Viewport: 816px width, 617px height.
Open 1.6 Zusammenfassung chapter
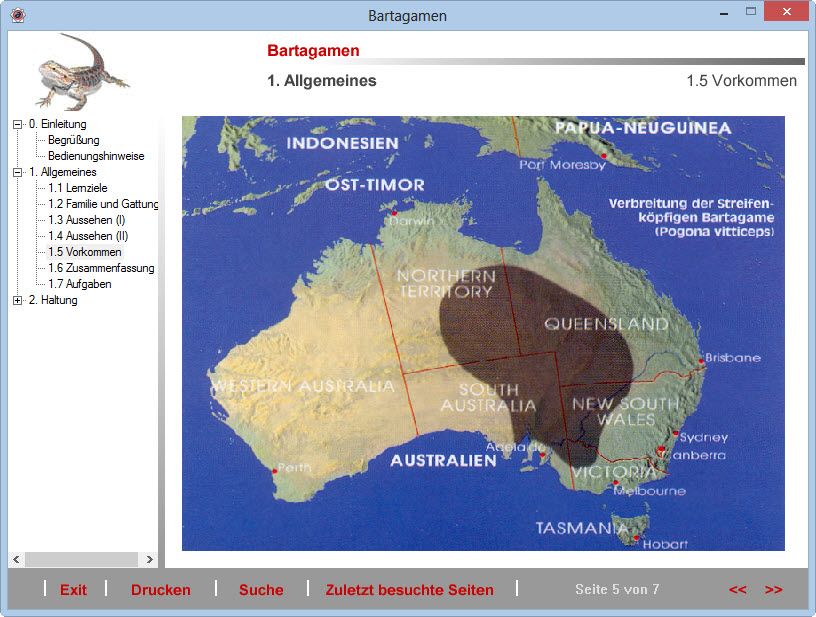(101, 268)
